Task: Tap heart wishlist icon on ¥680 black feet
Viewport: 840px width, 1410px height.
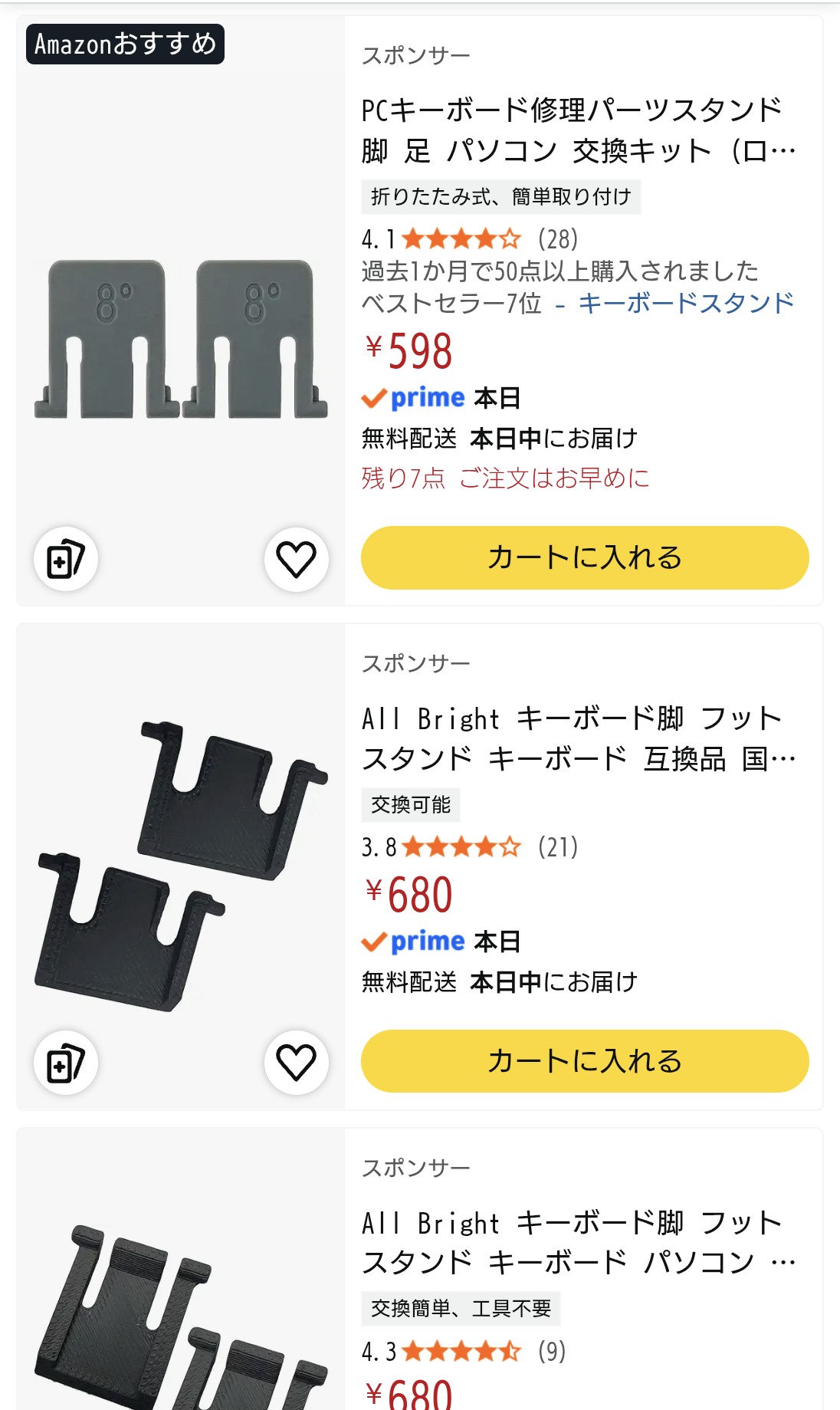Action: pyautogui.click(x=296, y=1062)
